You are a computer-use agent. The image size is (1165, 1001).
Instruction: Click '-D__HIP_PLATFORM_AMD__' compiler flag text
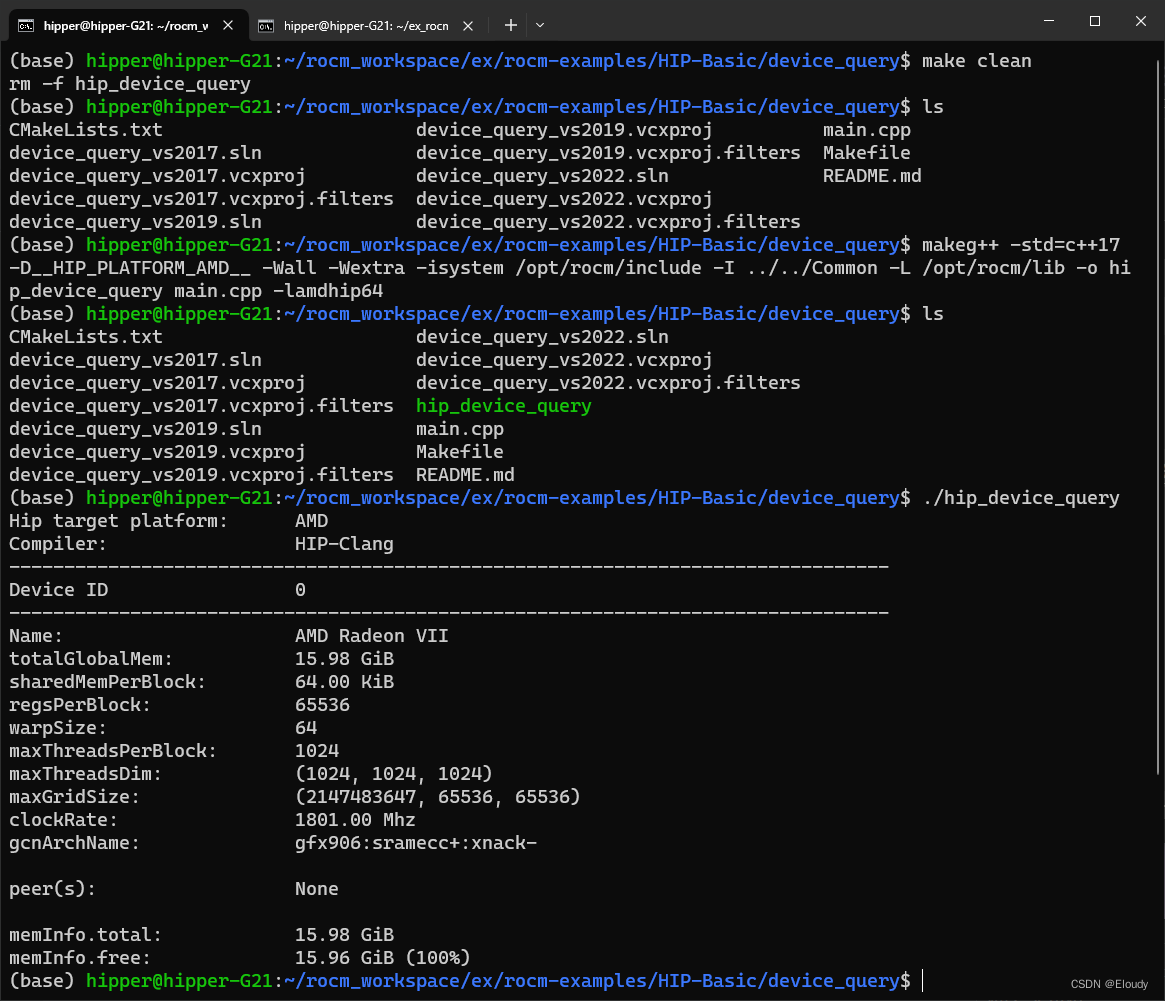click(130, 268)
